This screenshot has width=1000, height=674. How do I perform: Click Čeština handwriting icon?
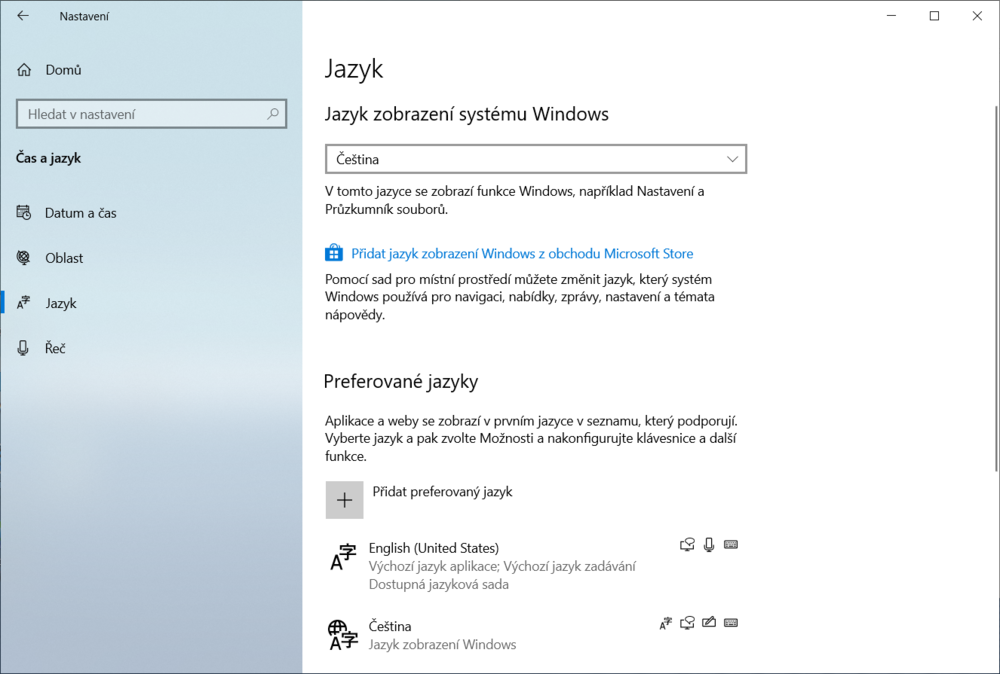pyautogui.click(x=709, y=623)
